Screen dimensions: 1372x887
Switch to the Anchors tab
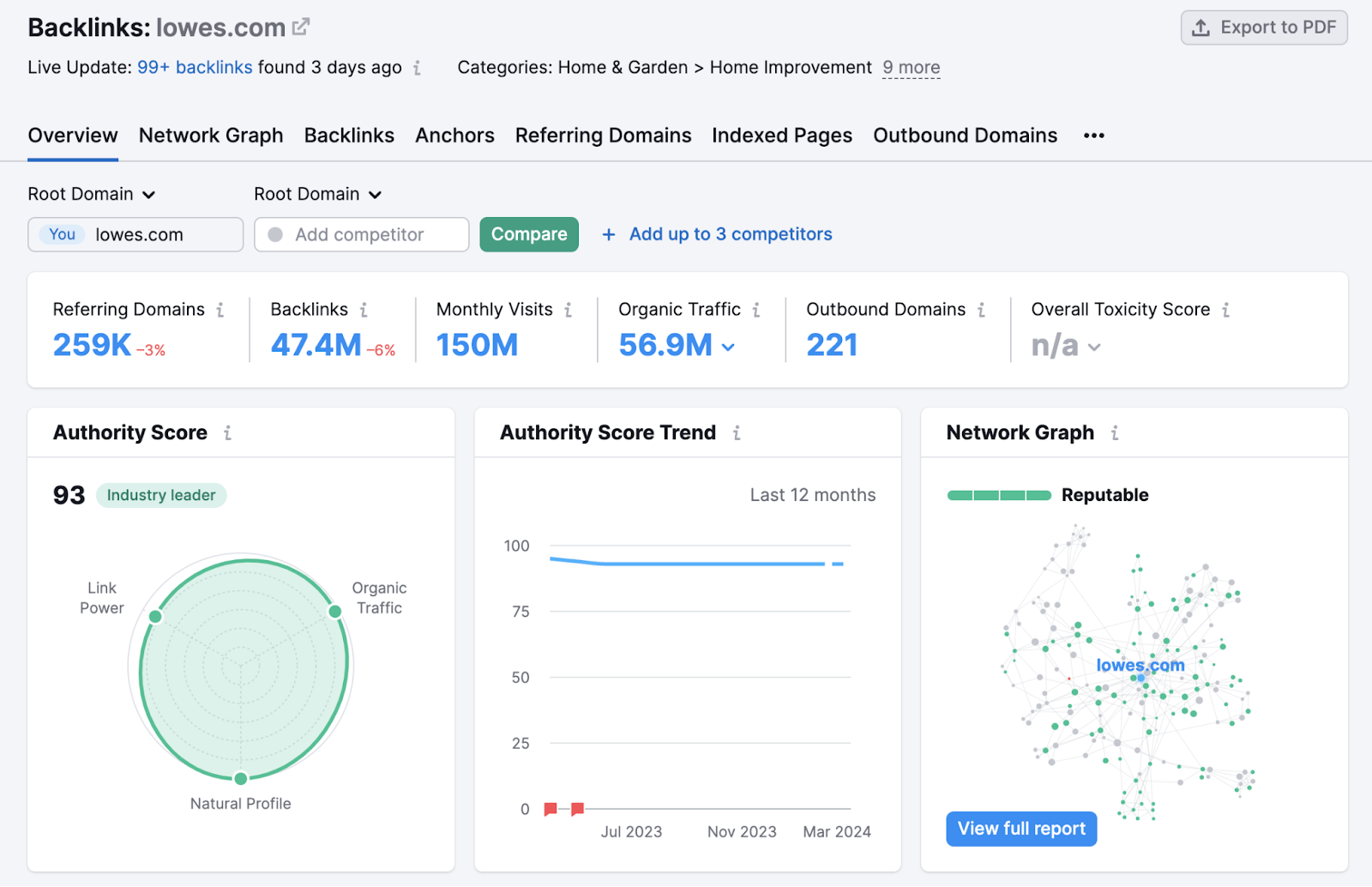454,135
